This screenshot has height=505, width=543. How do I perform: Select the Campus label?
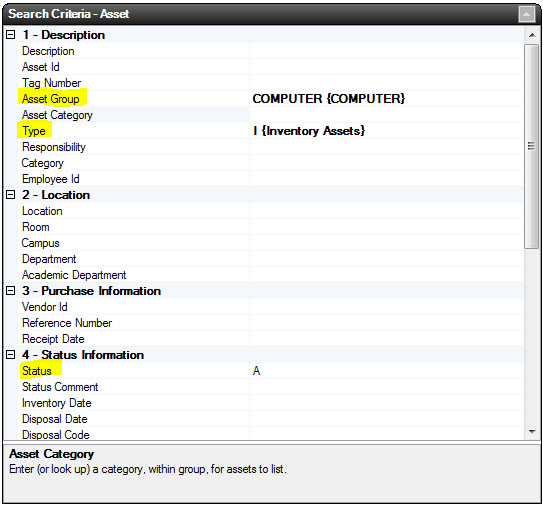(41, 243)
